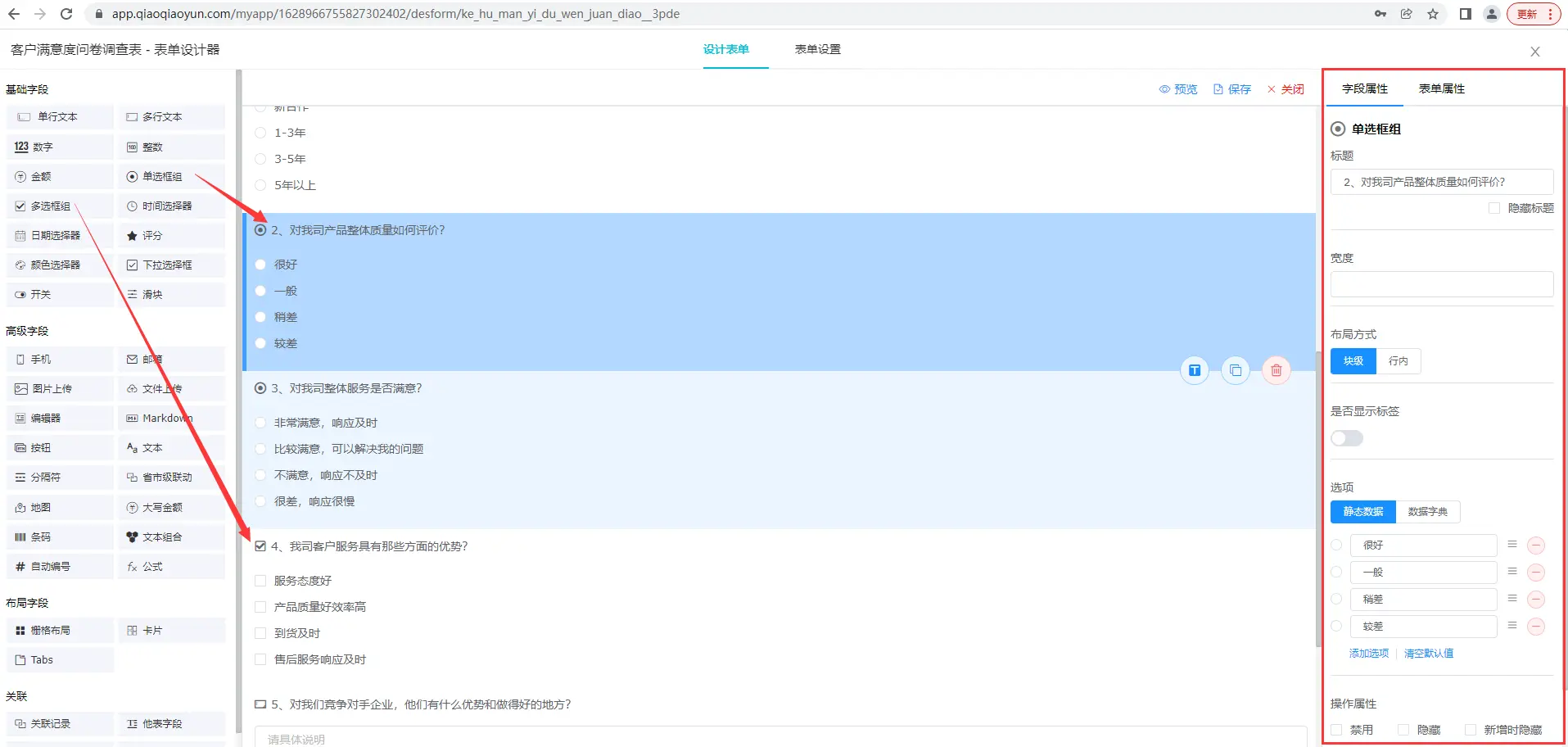This screenshot has width=1568, height=747.
Task: Add a checkbox group field (多选框组)
Action: pos(60,206)
